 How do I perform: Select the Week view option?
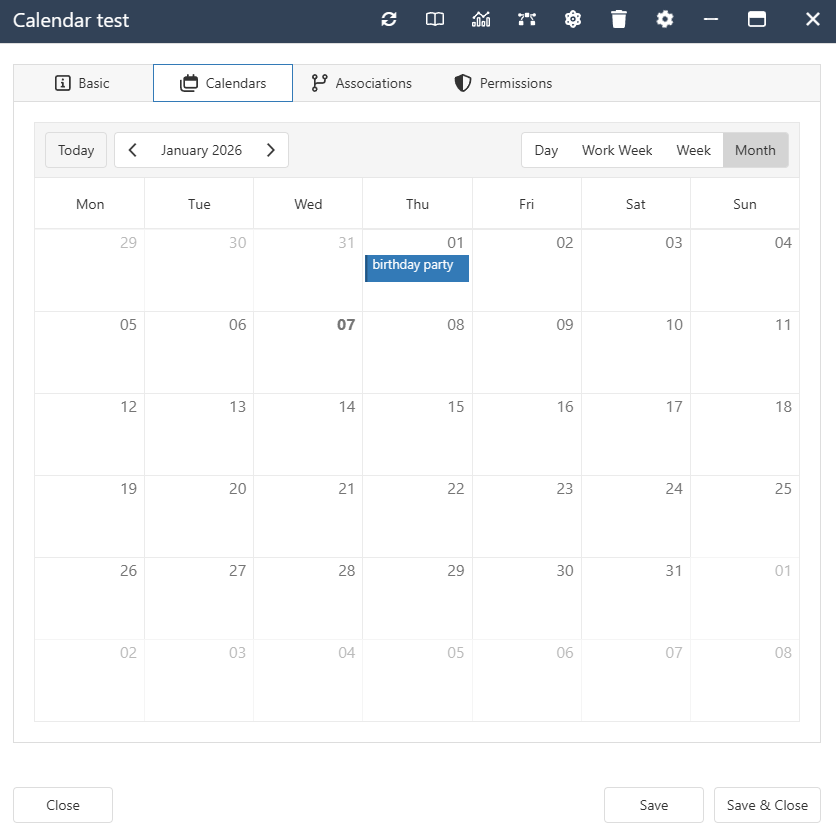click(x=693, y=150)
